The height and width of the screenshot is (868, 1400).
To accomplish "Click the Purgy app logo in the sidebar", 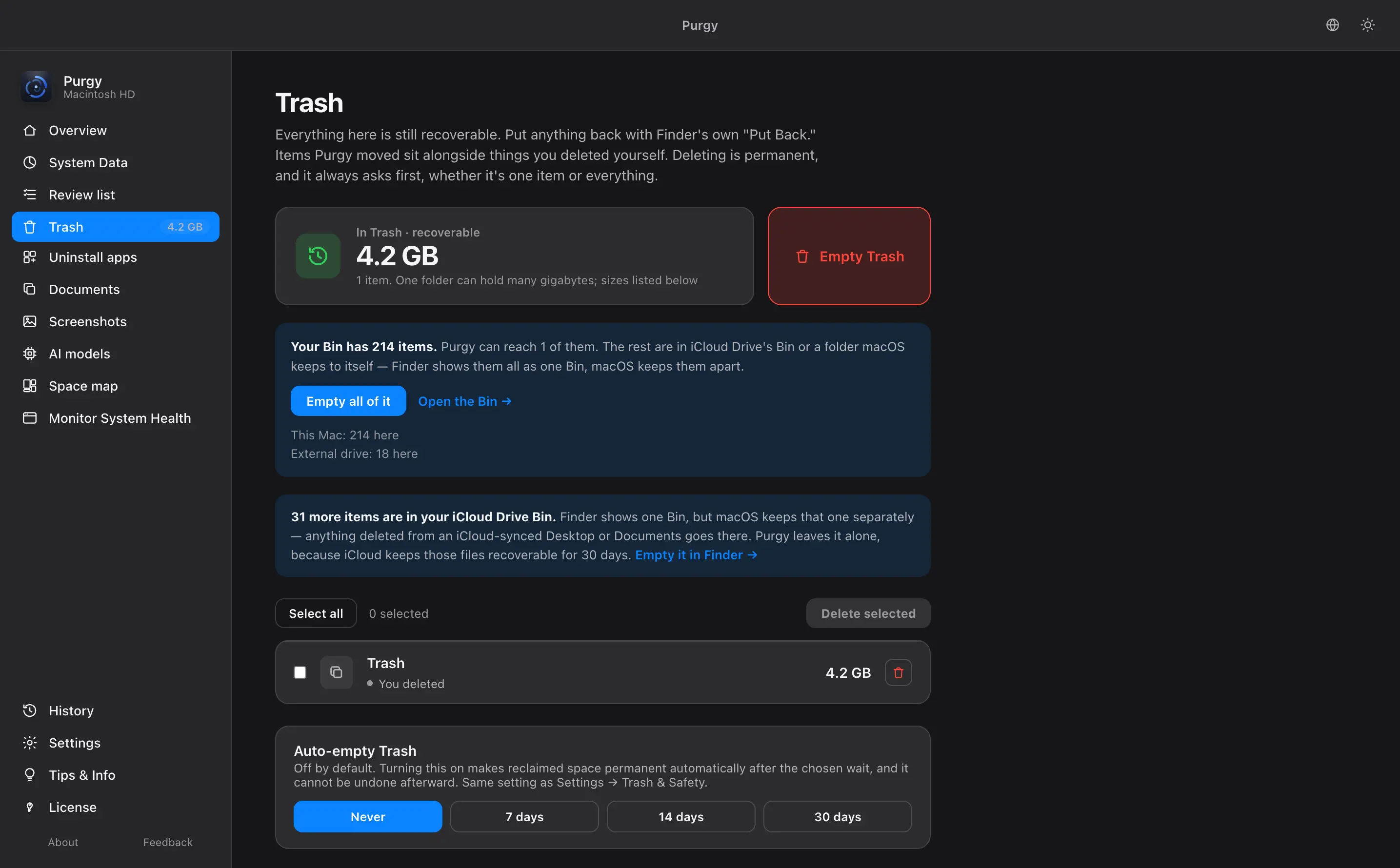I will 36,87.
